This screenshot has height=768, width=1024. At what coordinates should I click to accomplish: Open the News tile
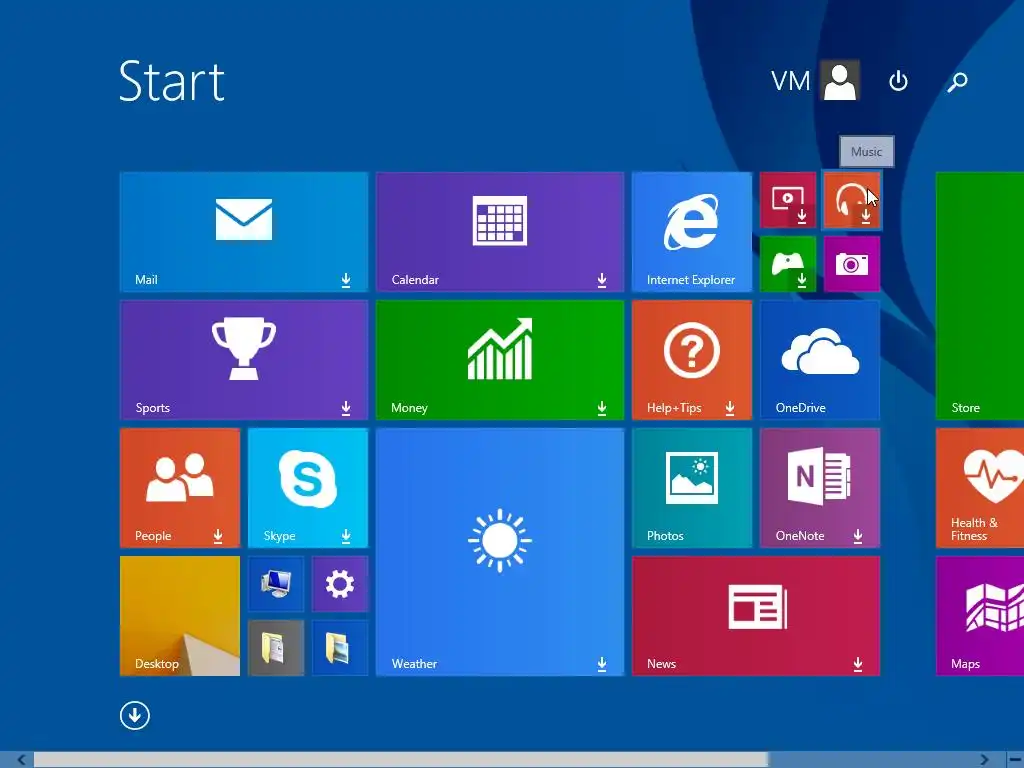click(x=756, y=616)
